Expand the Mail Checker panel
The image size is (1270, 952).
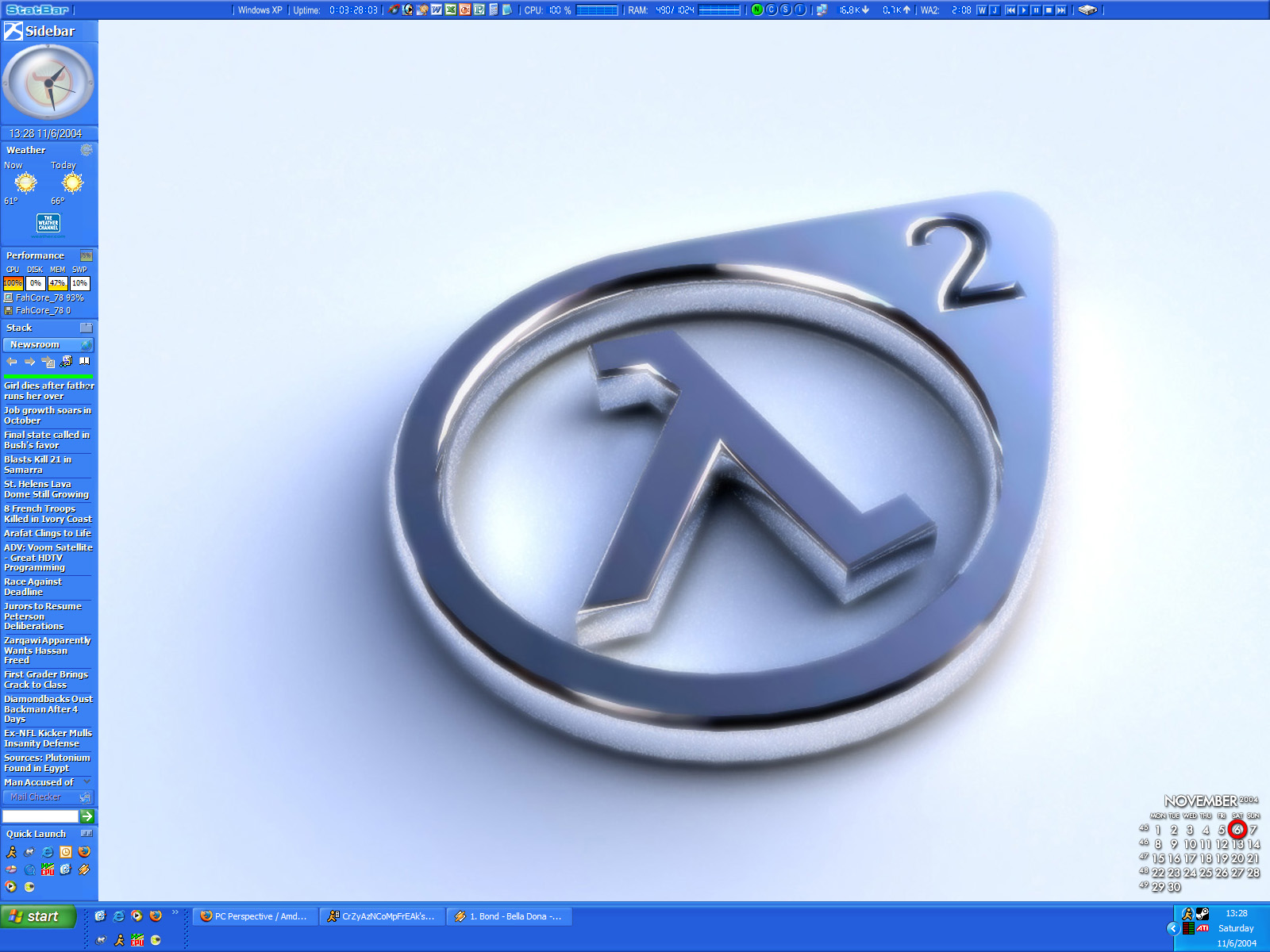click(x=48, y=797)
